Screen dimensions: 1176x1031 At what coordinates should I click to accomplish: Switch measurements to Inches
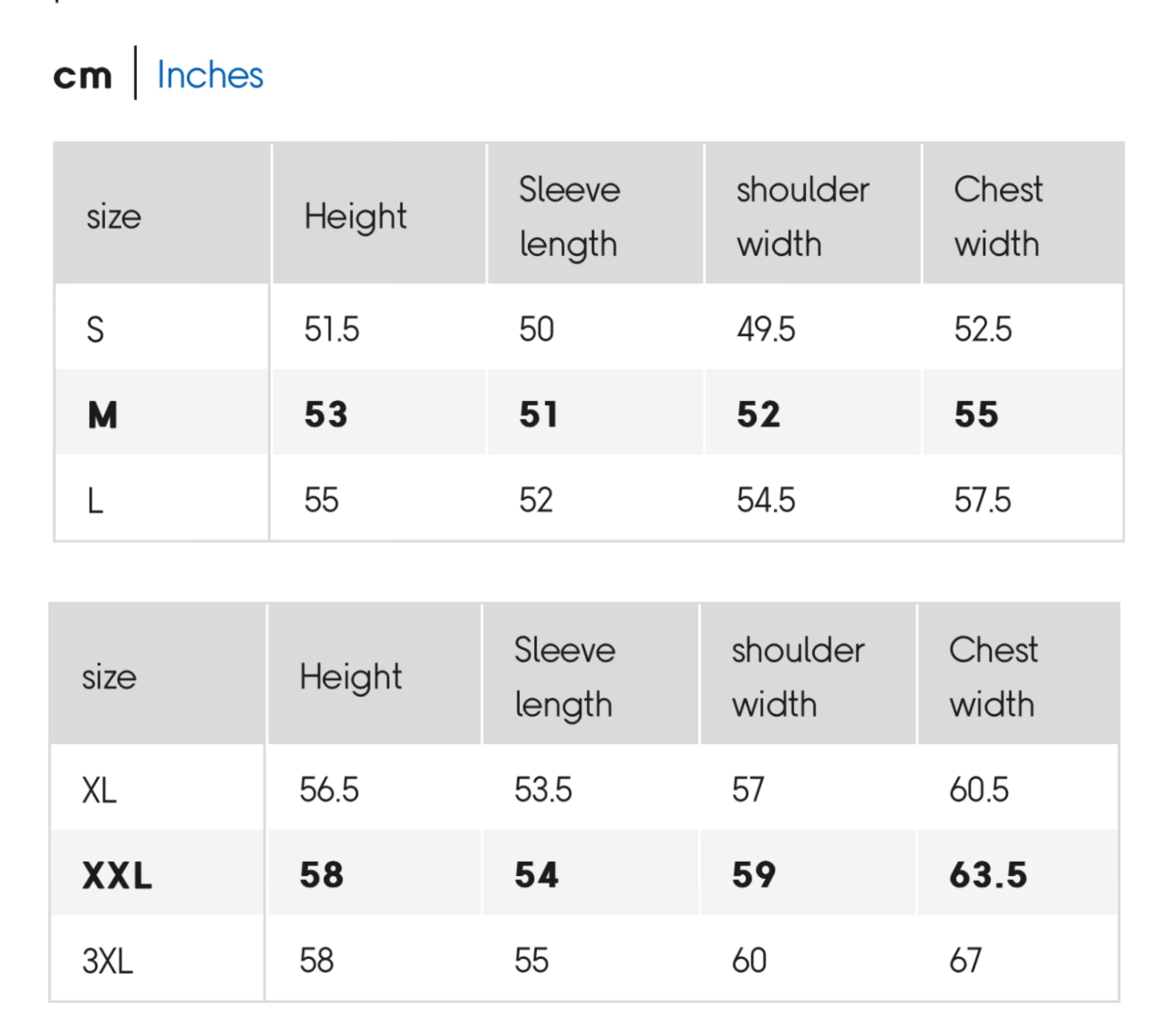[x=210, y=75]
